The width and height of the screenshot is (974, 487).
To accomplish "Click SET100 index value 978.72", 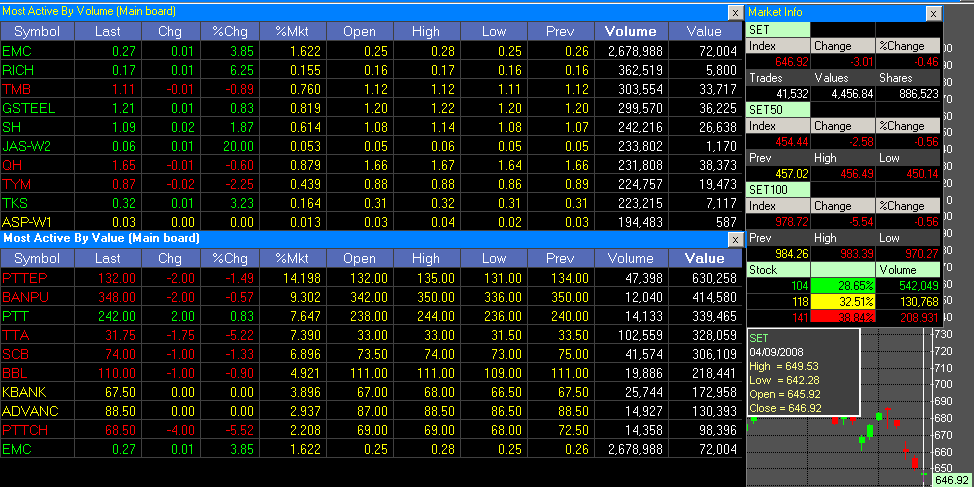I will tap(791, 222).
